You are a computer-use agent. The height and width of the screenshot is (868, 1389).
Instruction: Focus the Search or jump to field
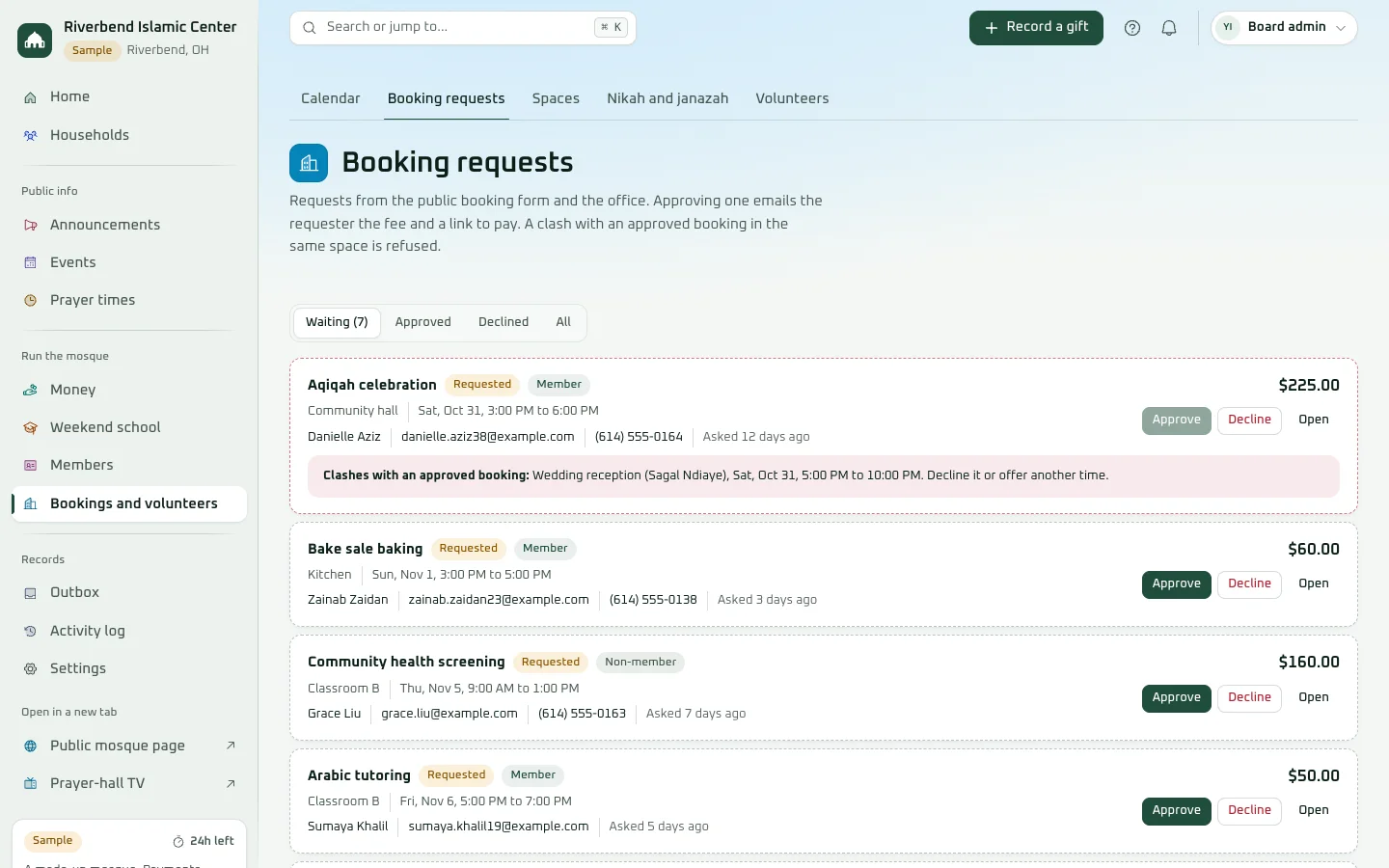click(463, 28)
